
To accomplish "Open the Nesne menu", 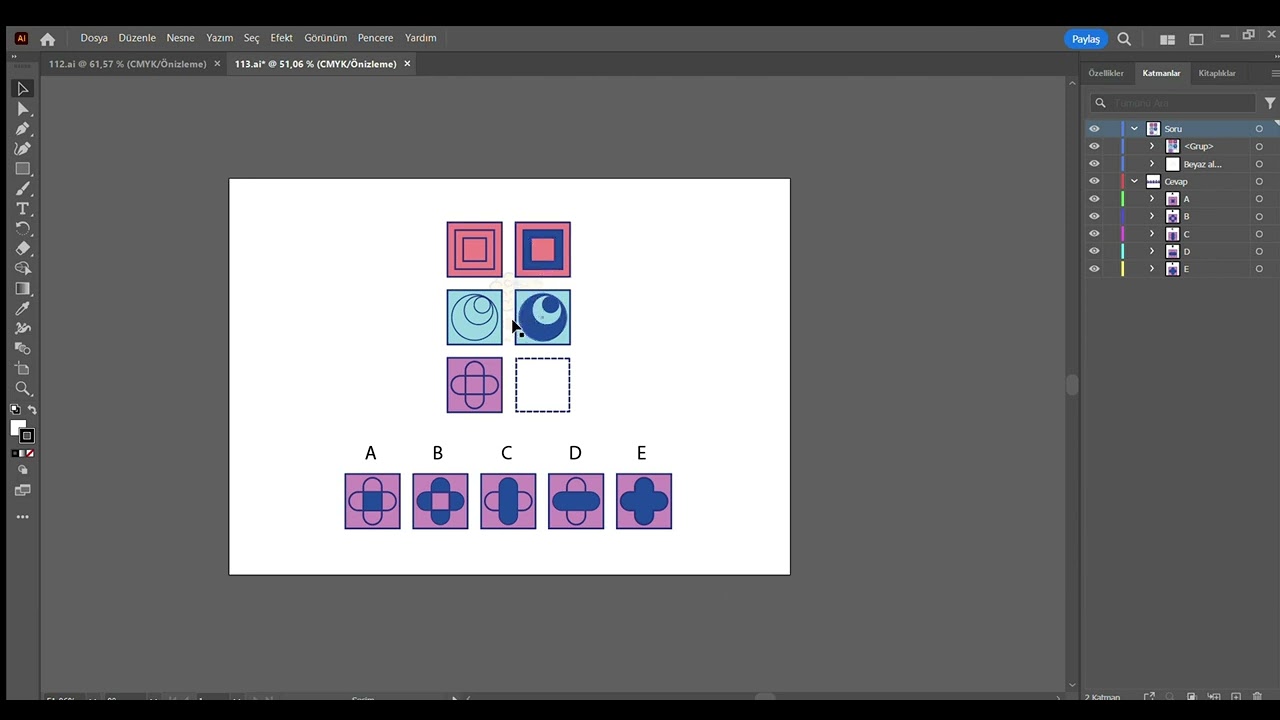I will click(180, 38).
